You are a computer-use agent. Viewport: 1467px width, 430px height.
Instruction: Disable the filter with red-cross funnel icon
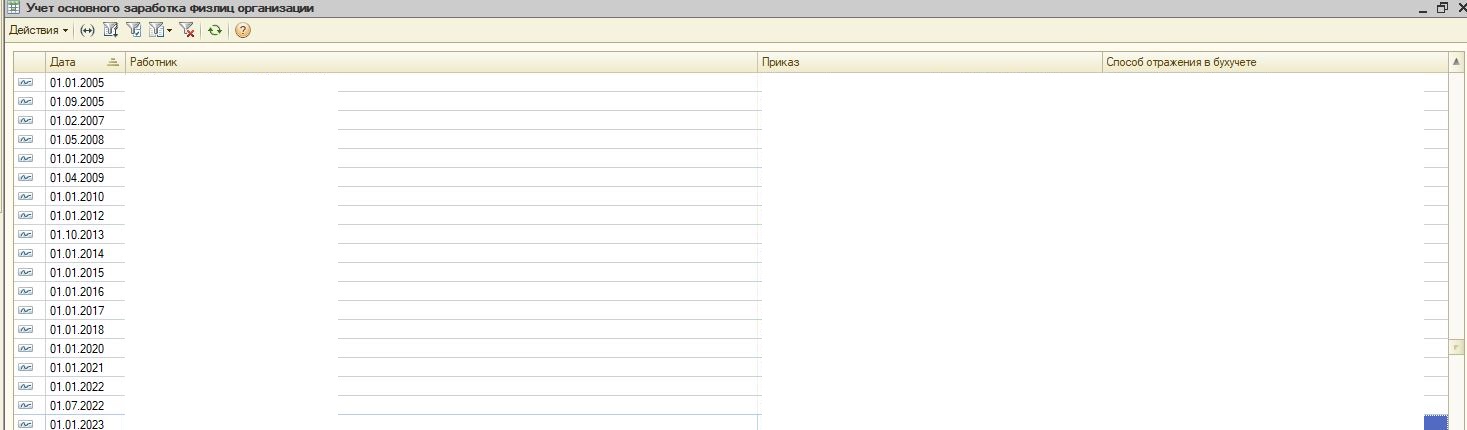tap(186, 31)
